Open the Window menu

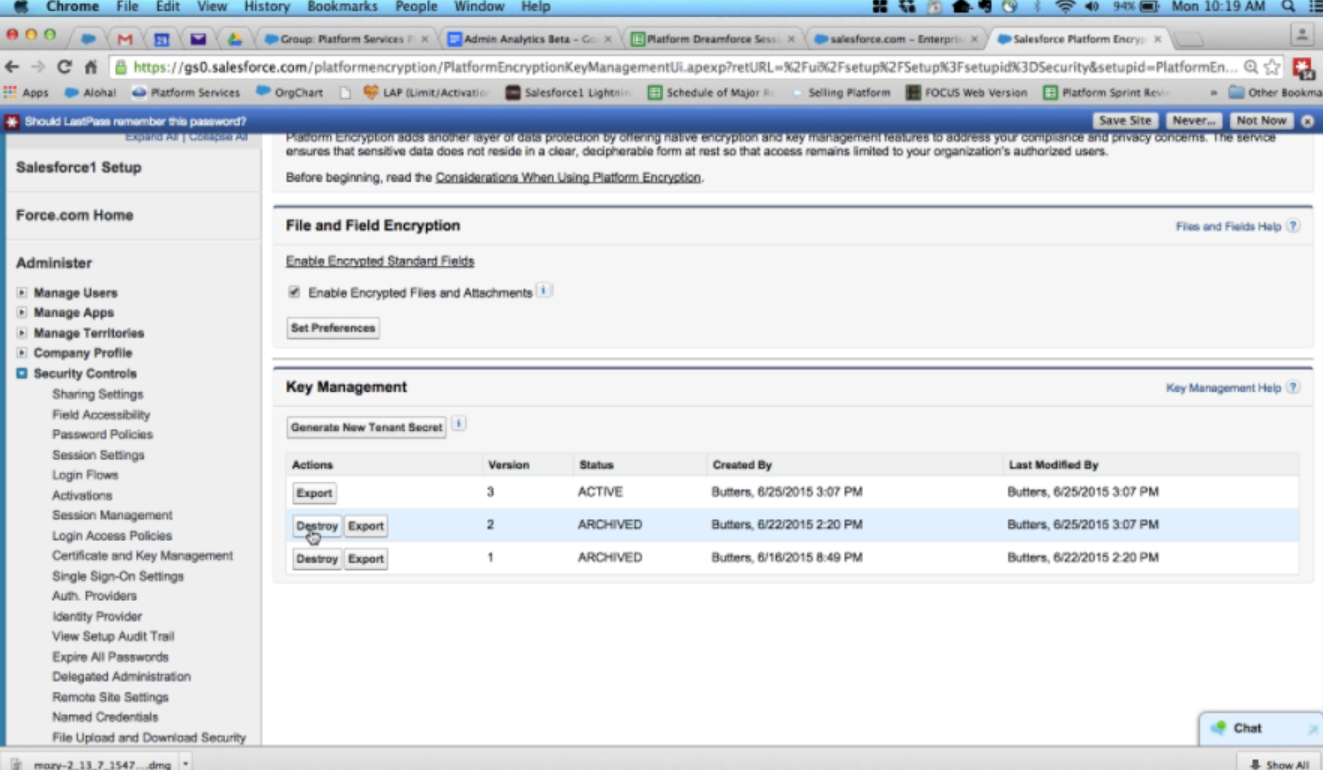pos(479,7)
